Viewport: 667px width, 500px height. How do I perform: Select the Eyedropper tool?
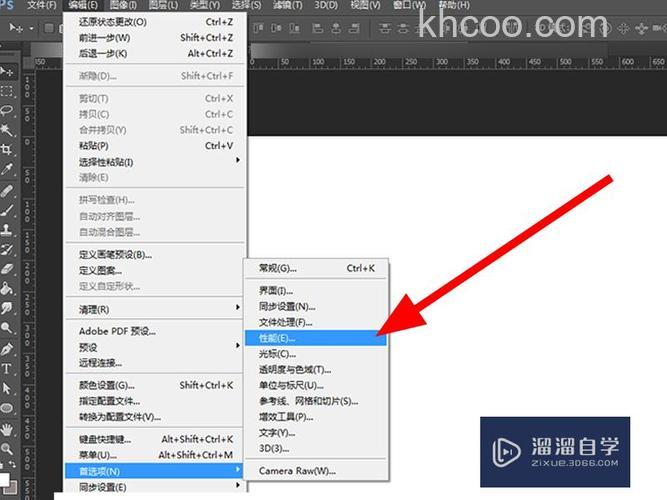point(7,170)
